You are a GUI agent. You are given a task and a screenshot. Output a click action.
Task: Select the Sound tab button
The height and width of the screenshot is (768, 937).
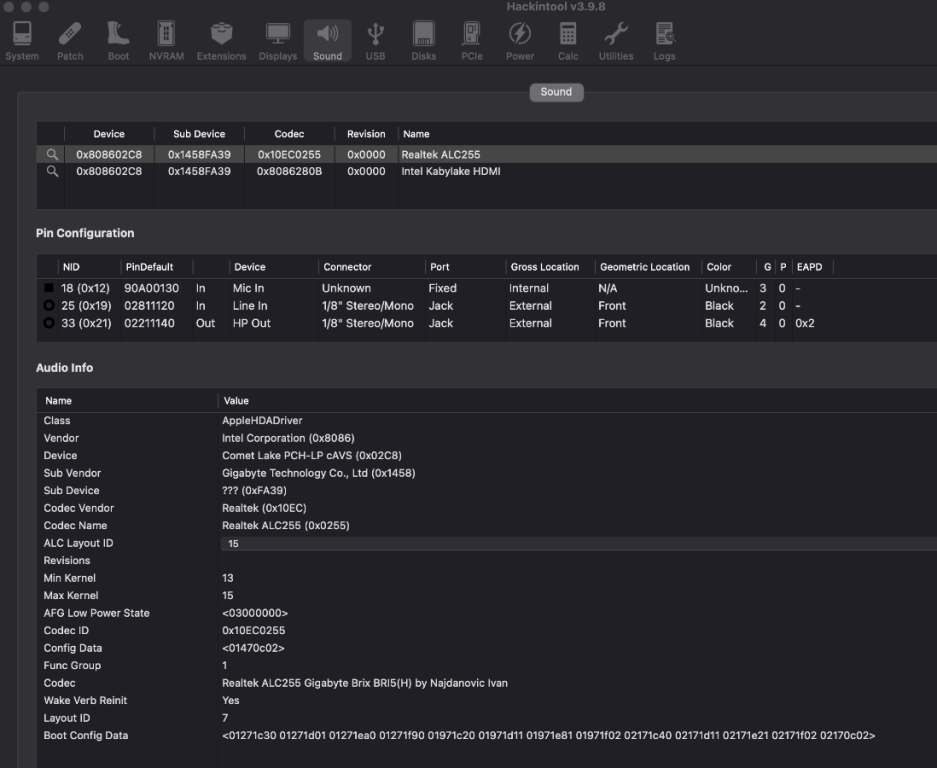coord(556,92)
